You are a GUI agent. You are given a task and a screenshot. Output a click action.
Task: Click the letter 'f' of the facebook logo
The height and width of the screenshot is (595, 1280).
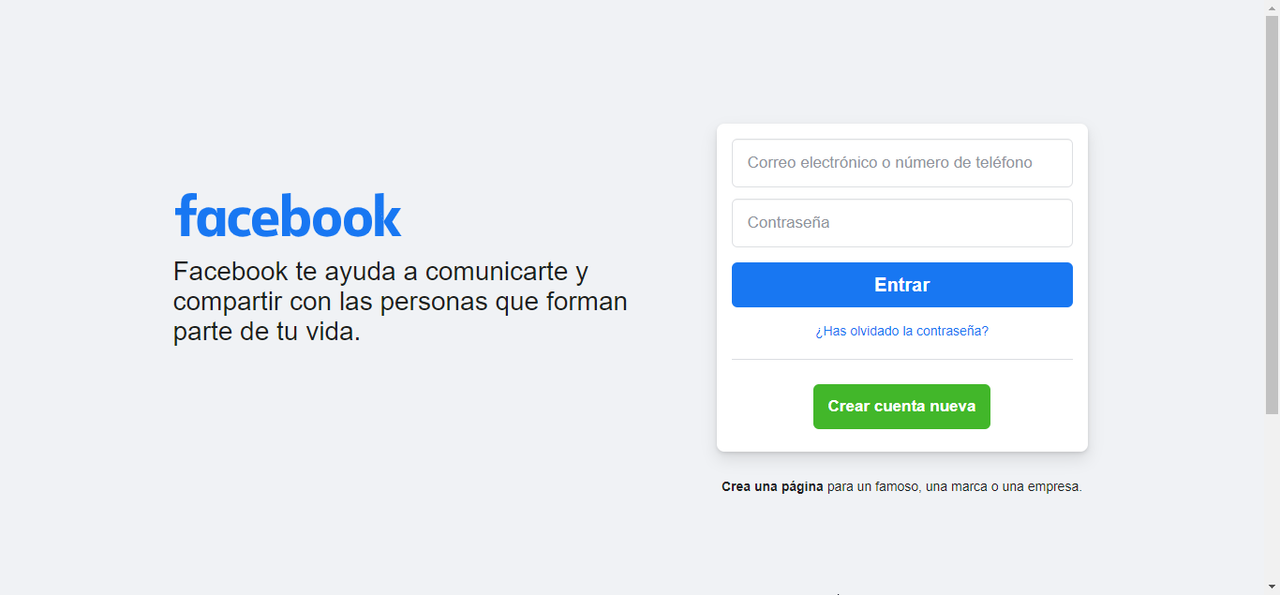[185, 215]
